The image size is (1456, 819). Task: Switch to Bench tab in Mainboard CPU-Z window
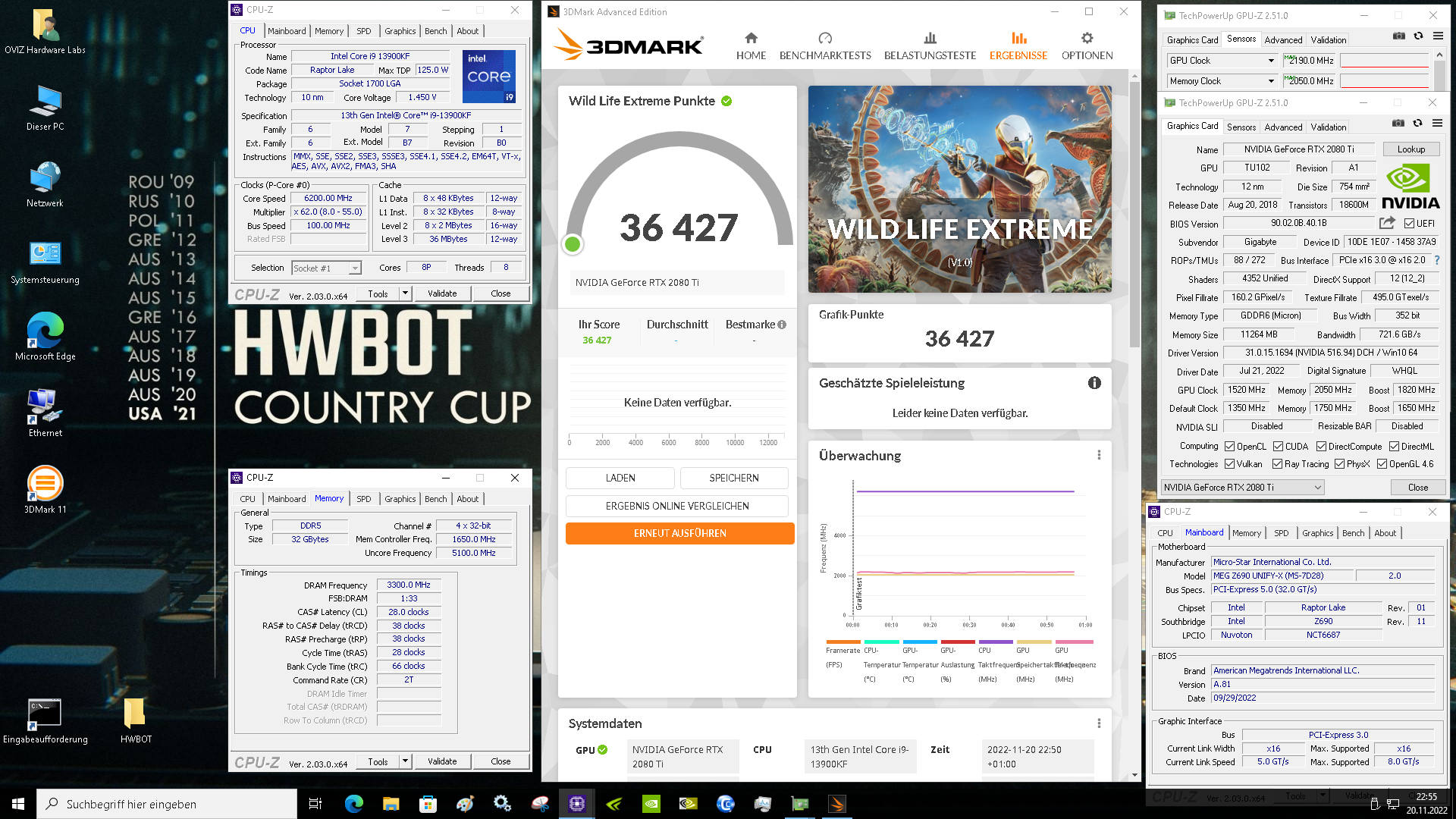1353,533
